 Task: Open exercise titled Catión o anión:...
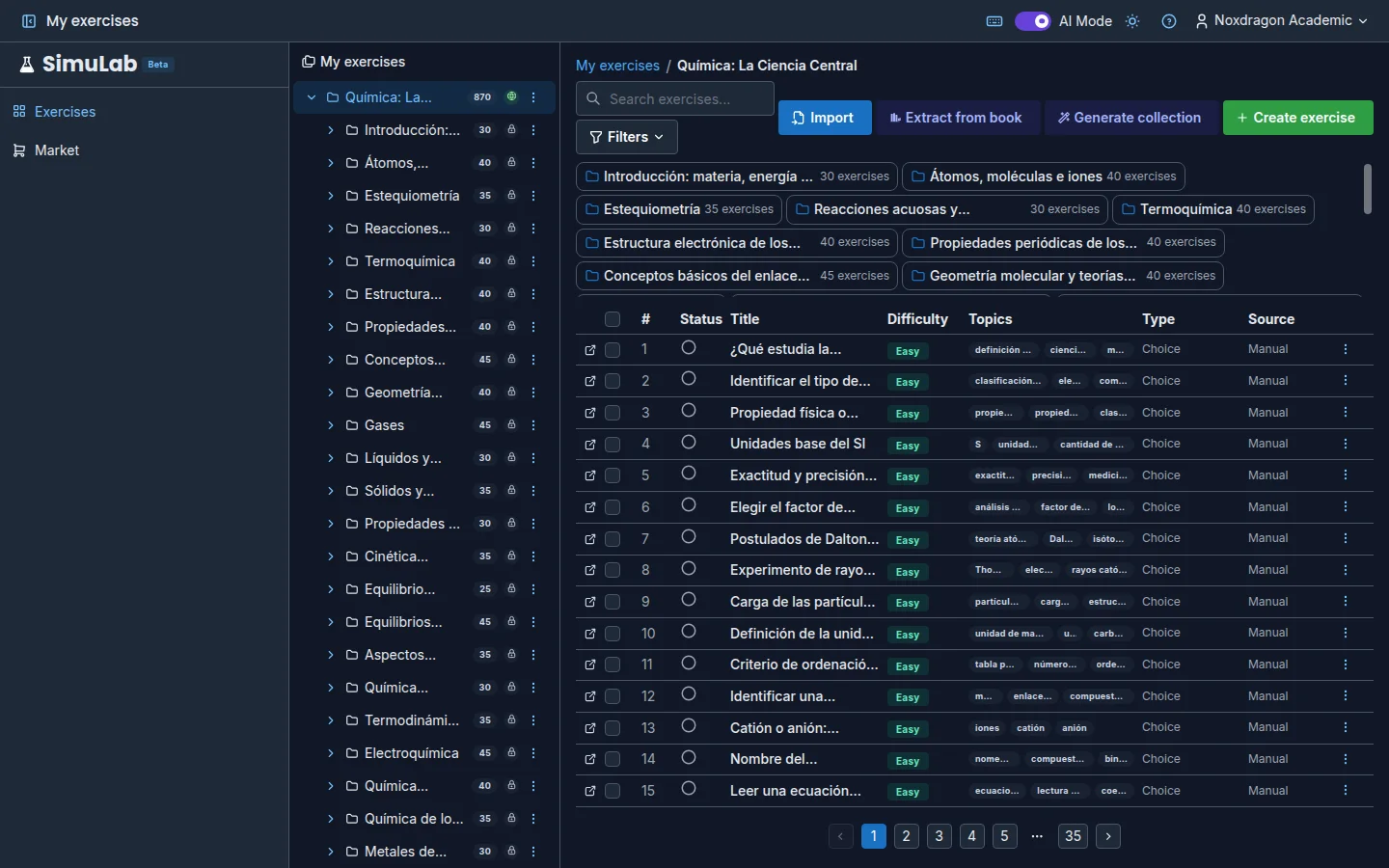[784, 728]
